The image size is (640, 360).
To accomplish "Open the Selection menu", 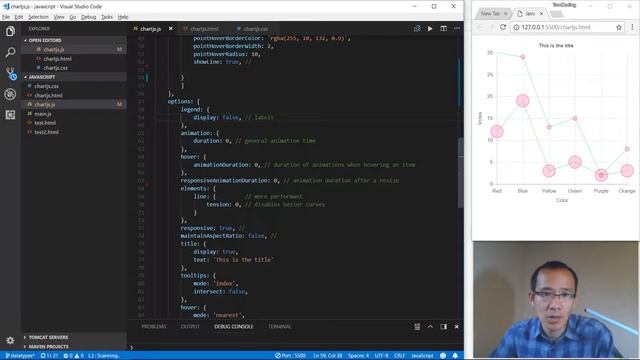I will point(38,17).
